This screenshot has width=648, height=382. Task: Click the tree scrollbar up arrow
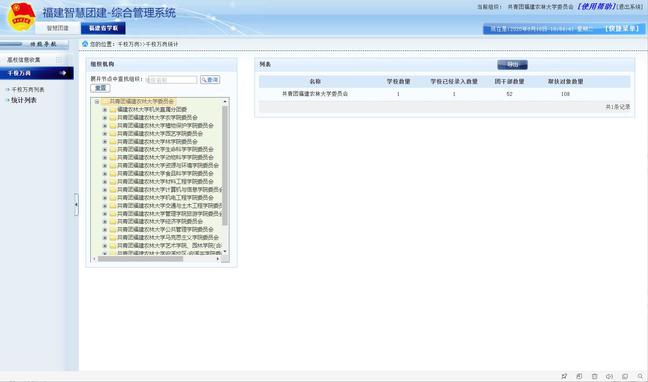pyautogui.click(x=225, y=101)
